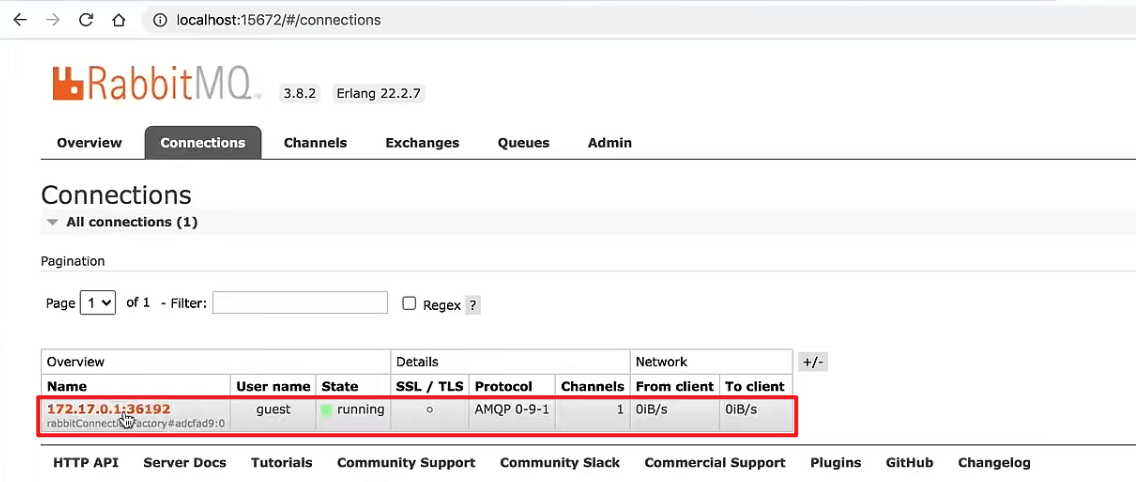
Task: Sort by the From client column header
Action: 674,386
